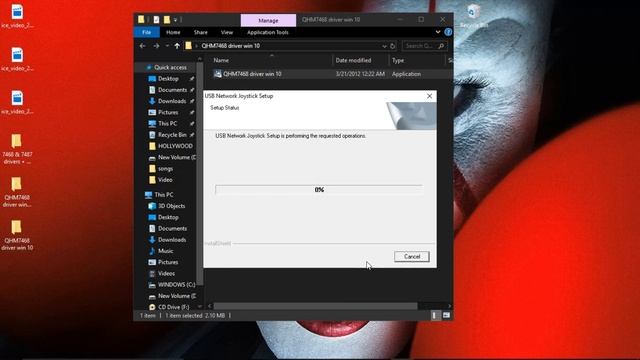Click the quick access toolbar new folder icon
Screen dimensions: 640x360
[x=167, y=20]
